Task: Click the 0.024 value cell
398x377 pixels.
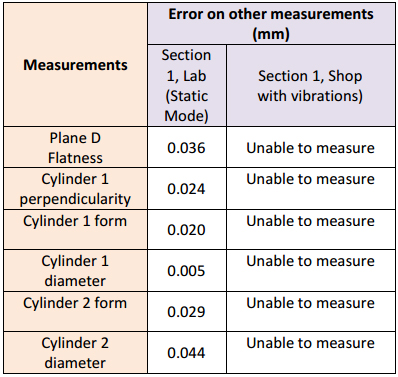Action: pos(187,189)
